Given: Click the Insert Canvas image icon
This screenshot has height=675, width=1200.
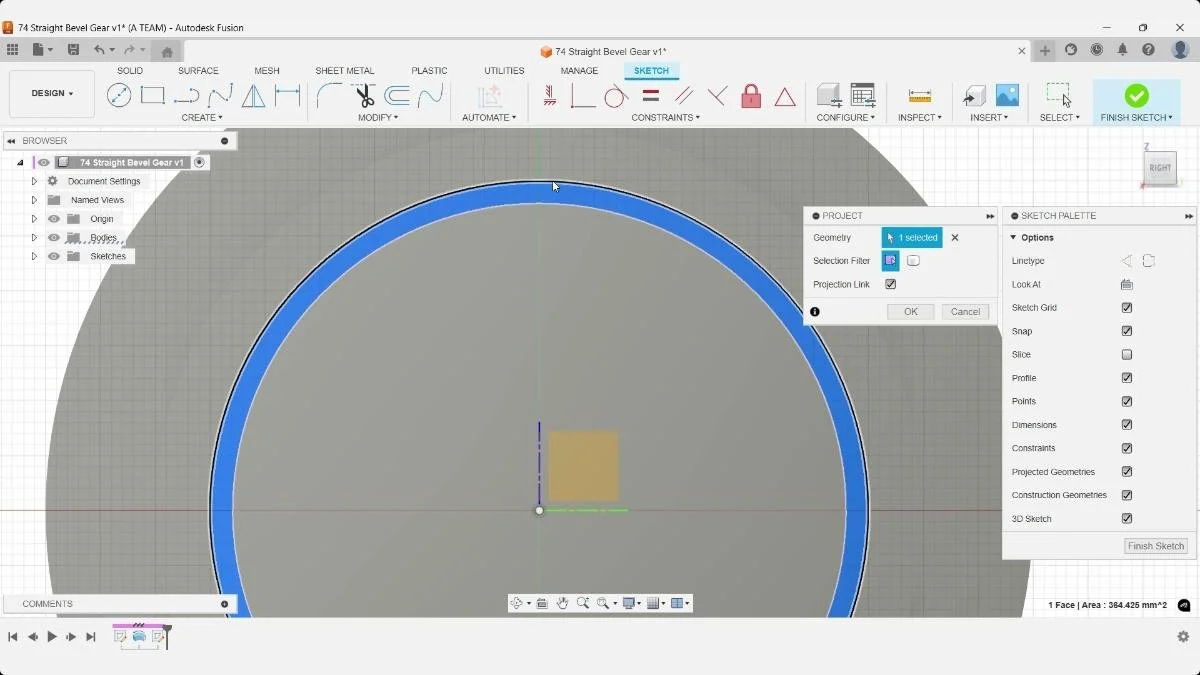Looking at the screenshot, I should point(1007,95).
